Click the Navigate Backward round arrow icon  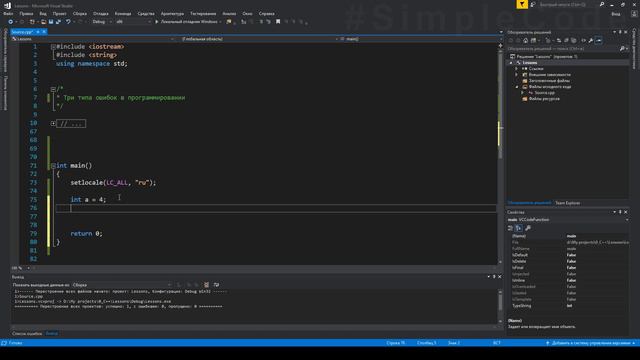(11, 22)
